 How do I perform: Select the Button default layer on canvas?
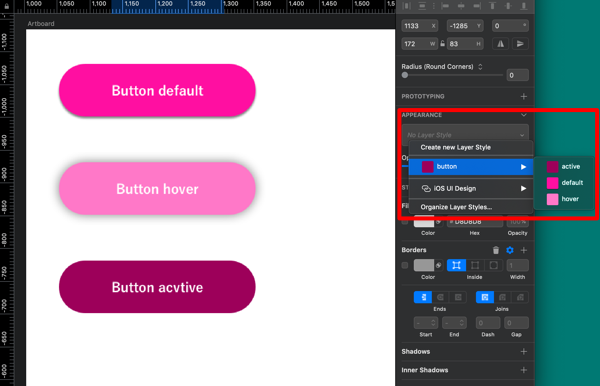click(x=157, y=90)
